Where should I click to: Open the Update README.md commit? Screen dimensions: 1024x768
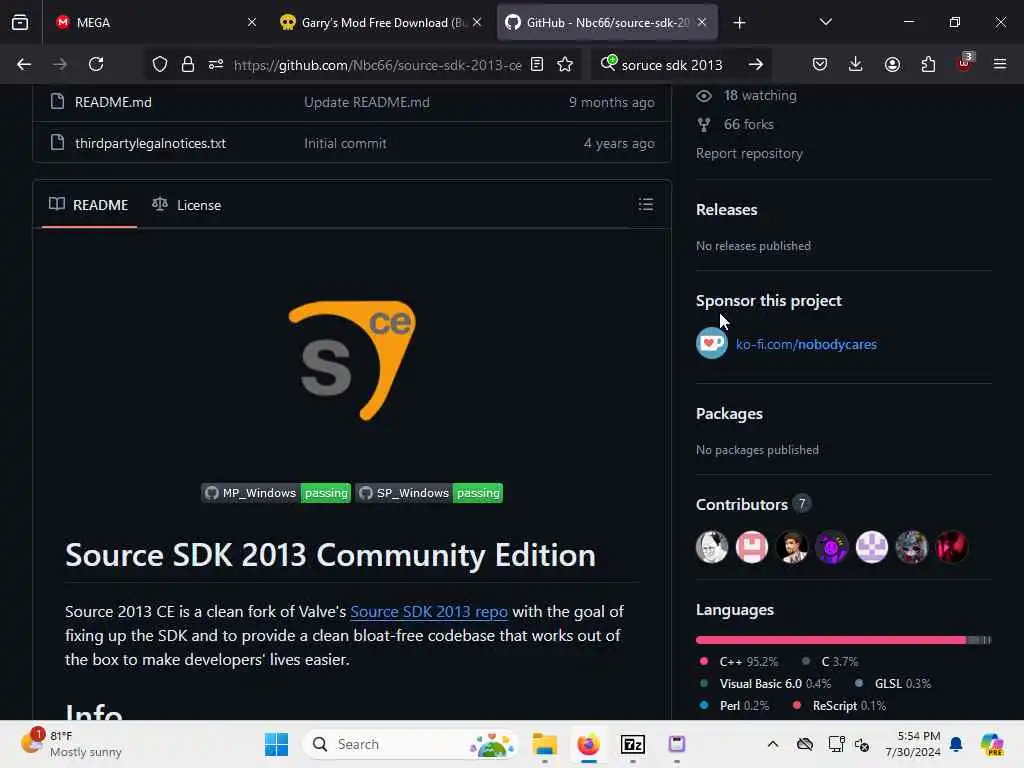(x=366, y=103)
